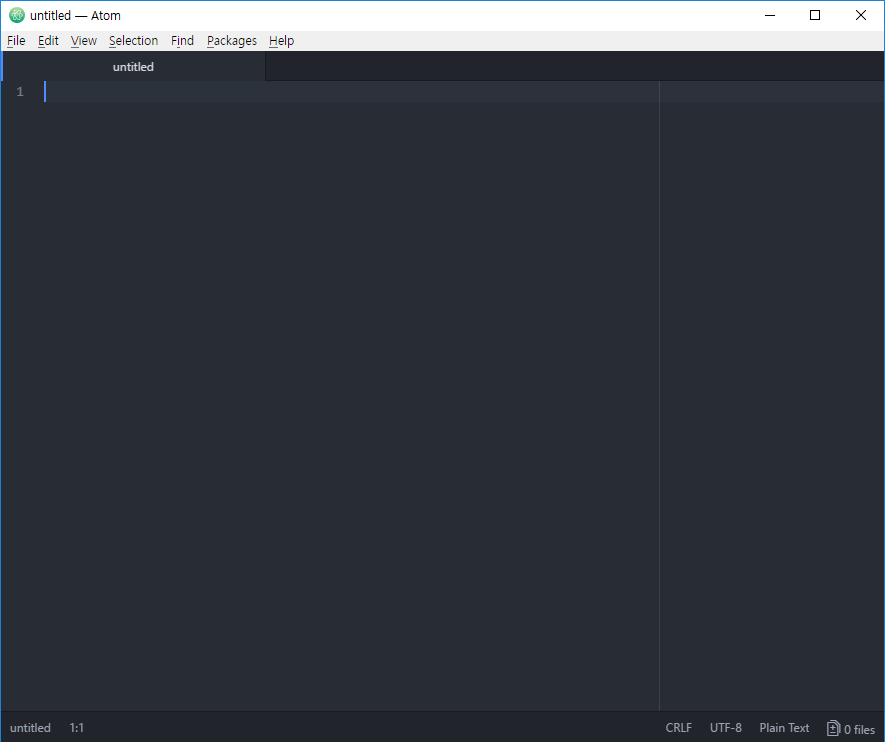Screen dimensions: 885x742
Task: Click the 1:1 cursor position indicator
Action: point(77,728)
